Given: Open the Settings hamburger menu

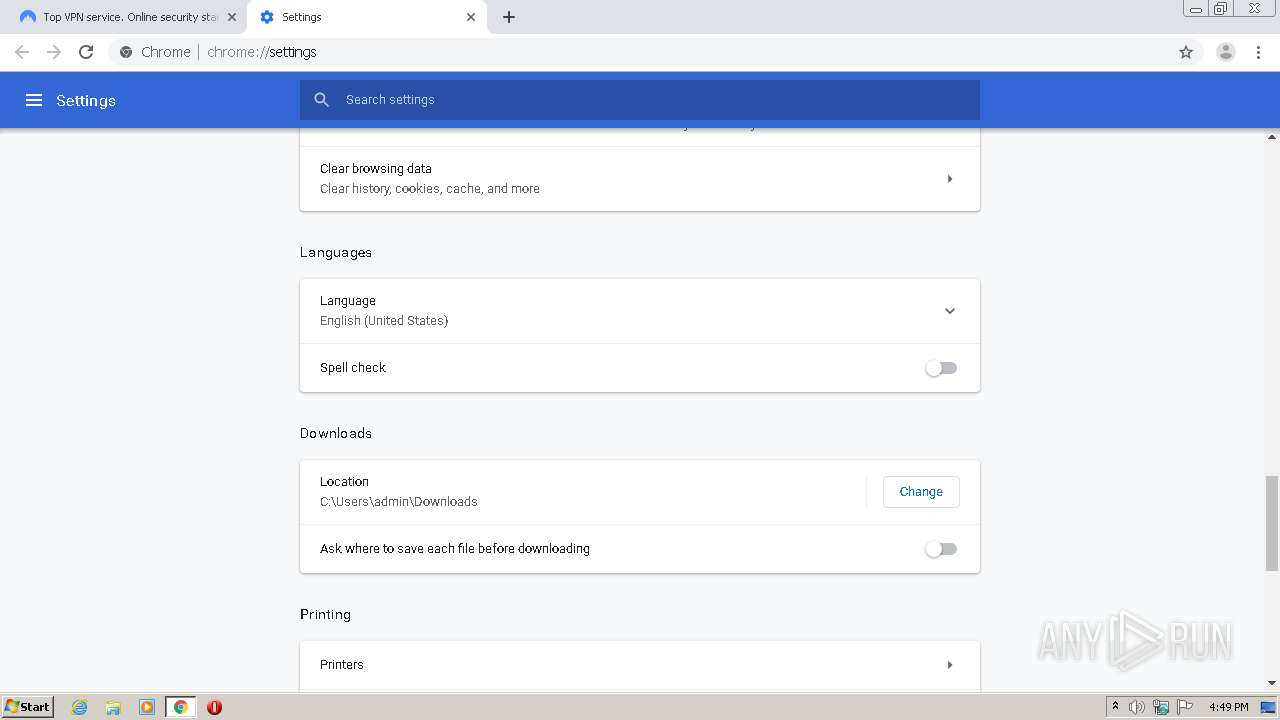Looking at the screenshot, I should coord(34,100).
